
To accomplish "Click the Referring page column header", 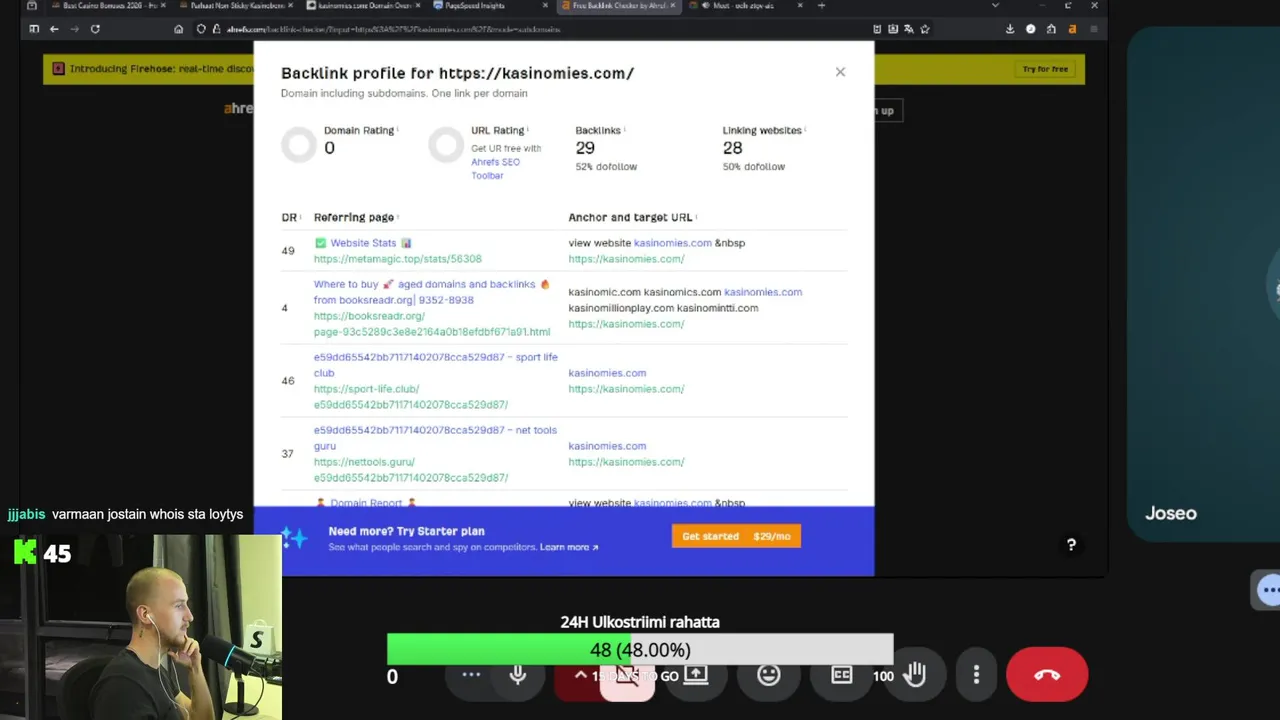I will [x=354, y=217].
